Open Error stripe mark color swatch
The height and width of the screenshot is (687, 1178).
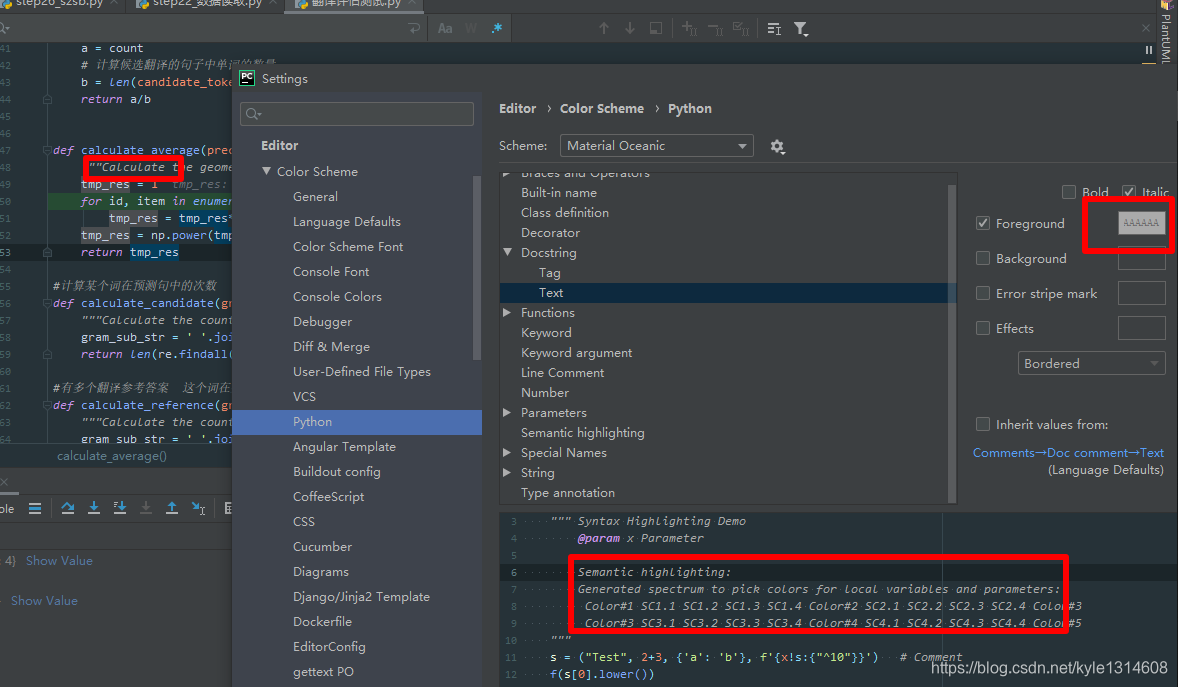[1141, 293]
